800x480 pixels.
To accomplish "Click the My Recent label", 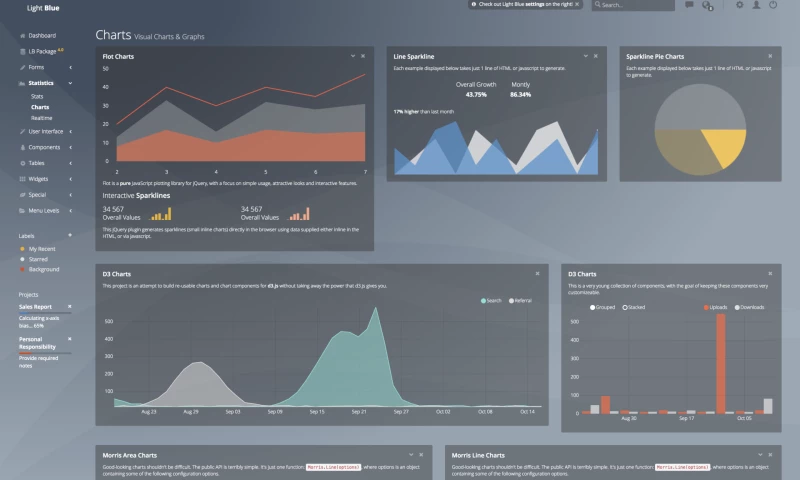I will [42, 247].
